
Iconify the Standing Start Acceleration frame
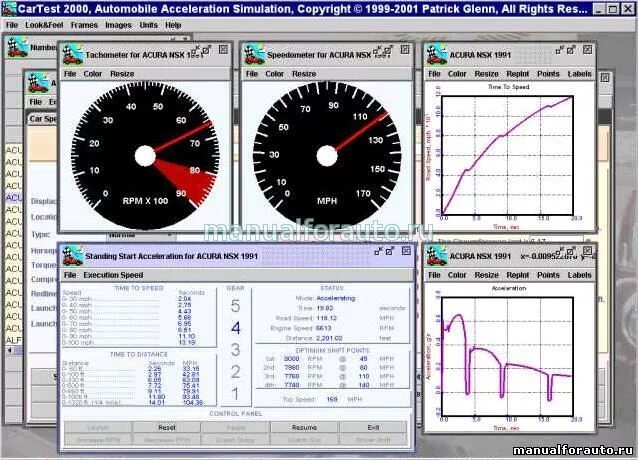coord(379,251)
